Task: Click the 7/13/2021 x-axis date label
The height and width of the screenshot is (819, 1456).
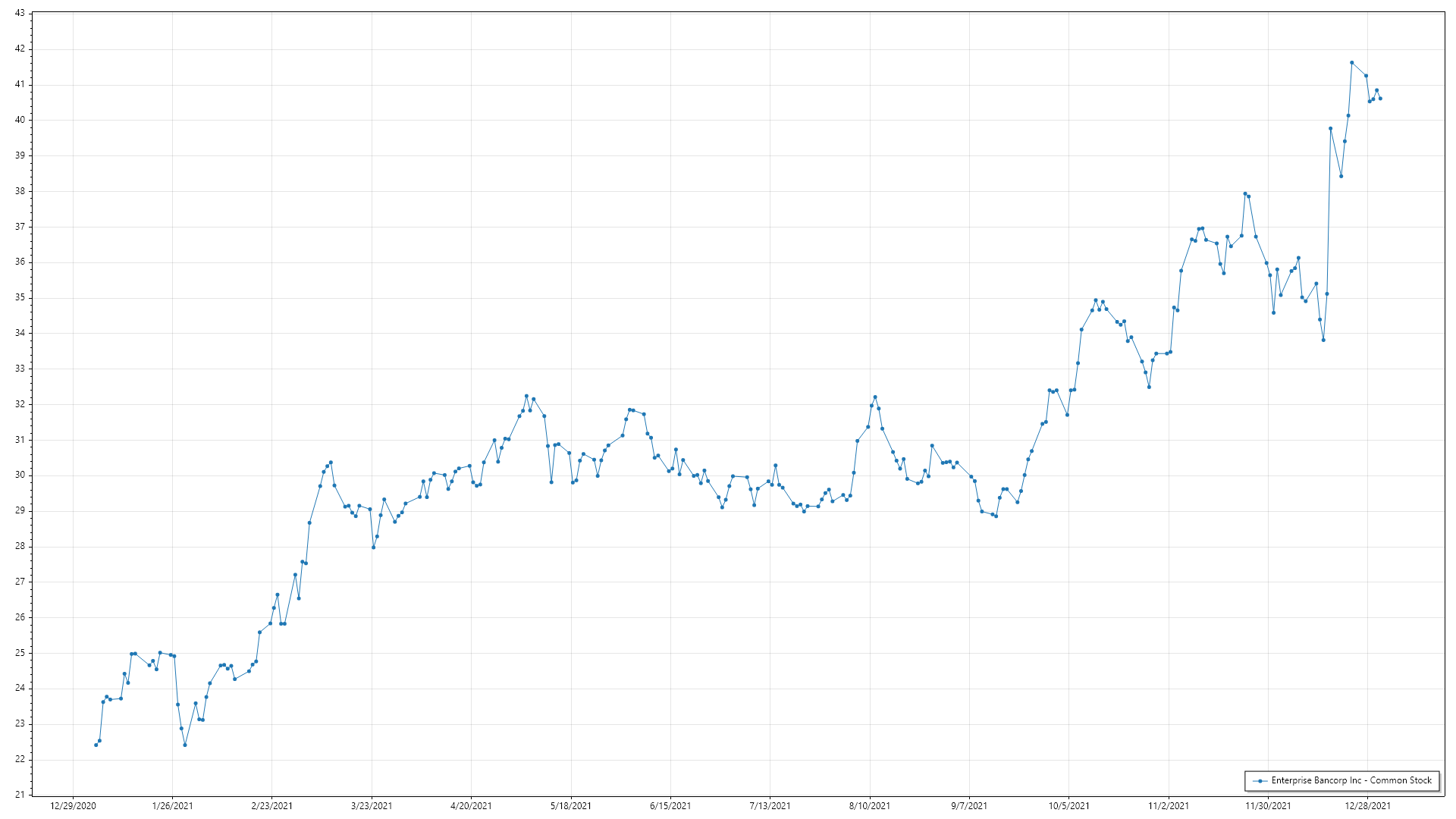Action: pos(770,806)
